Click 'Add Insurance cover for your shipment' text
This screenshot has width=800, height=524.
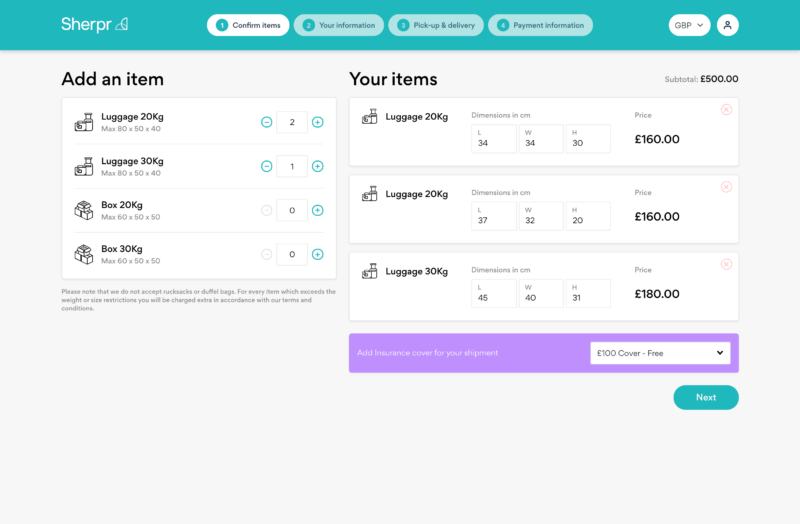coord(428,353)
